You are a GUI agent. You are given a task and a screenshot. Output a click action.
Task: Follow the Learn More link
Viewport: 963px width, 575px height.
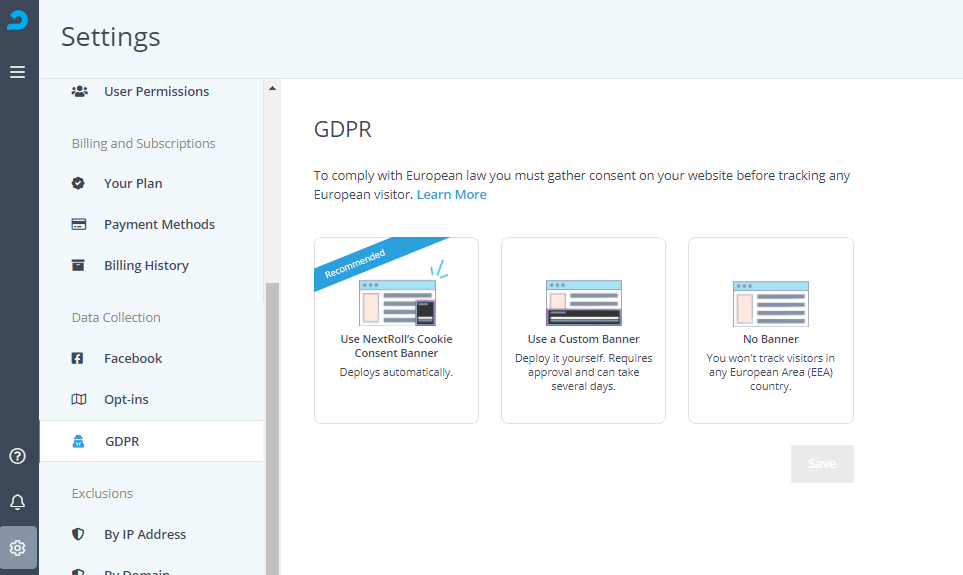point(451,195)
